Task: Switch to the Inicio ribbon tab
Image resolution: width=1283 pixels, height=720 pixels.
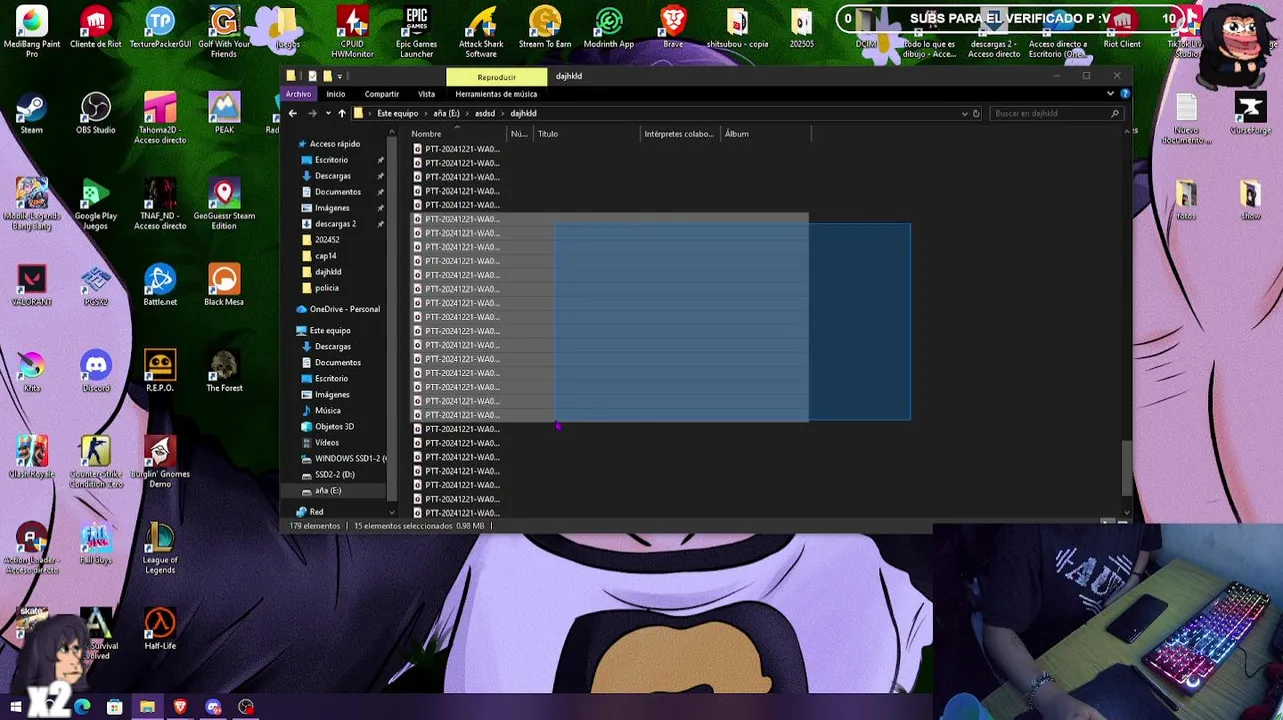Action: pos(335,94)
